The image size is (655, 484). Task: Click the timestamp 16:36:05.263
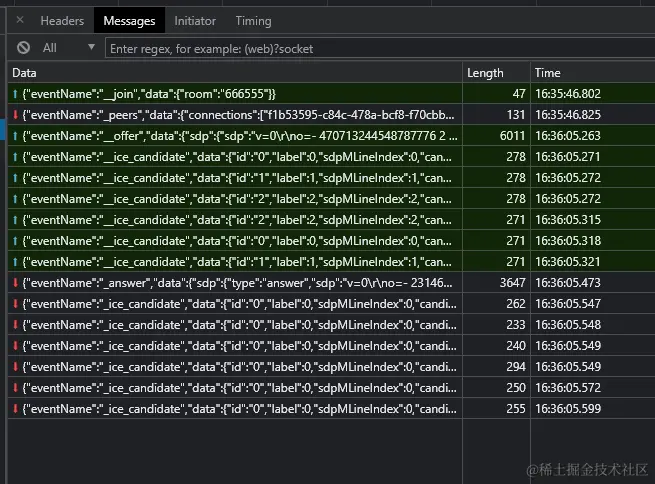coord(568,136)
